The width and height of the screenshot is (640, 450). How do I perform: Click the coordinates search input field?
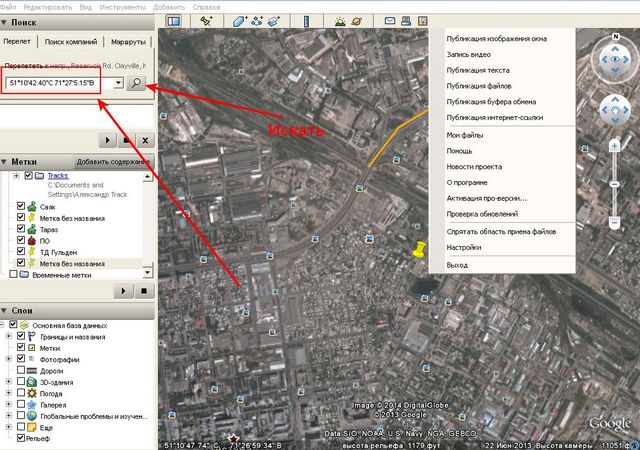(59, 83)
